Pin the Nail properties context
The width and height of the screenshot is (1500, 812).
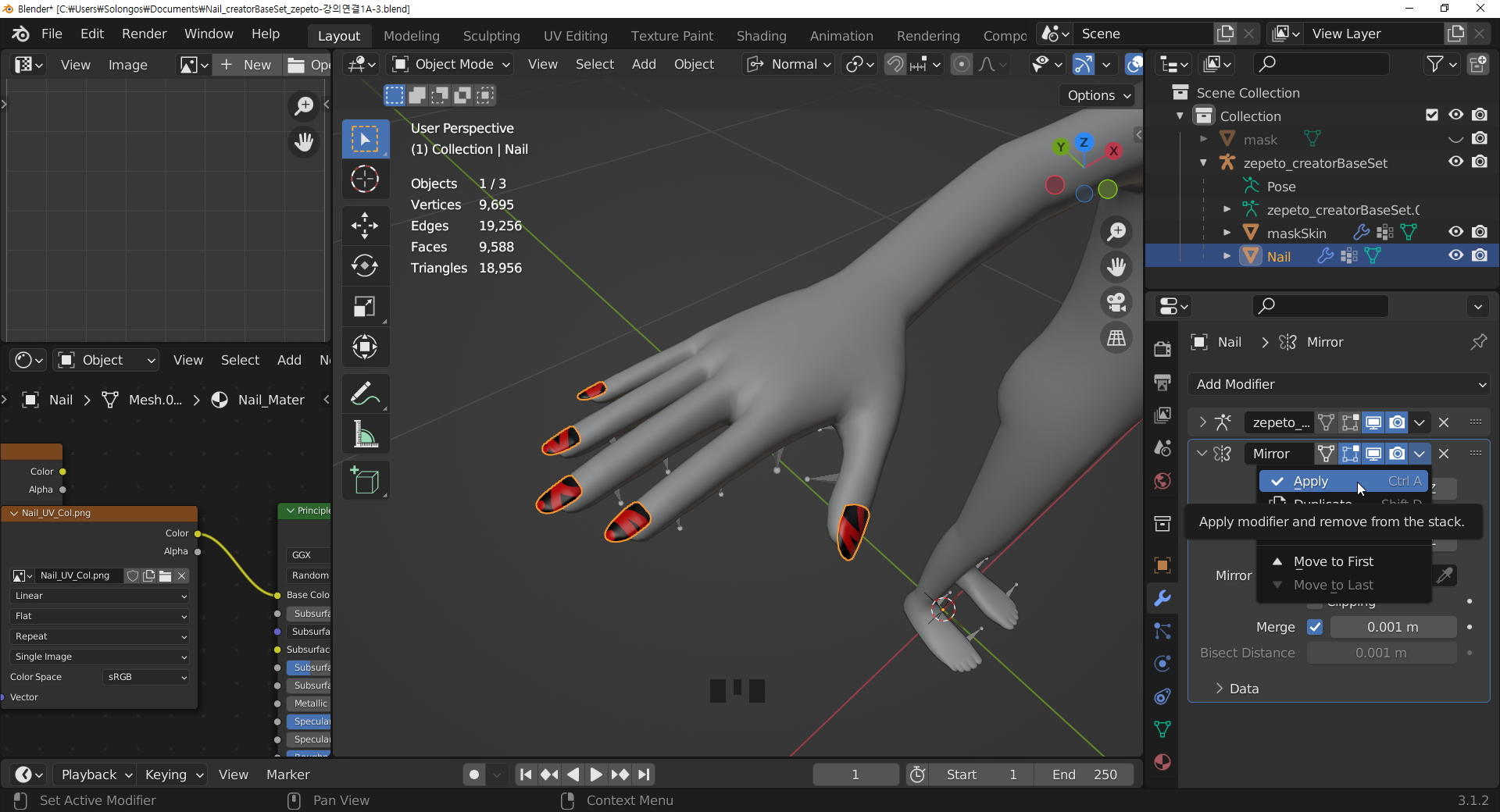(x=1478, y=342)
